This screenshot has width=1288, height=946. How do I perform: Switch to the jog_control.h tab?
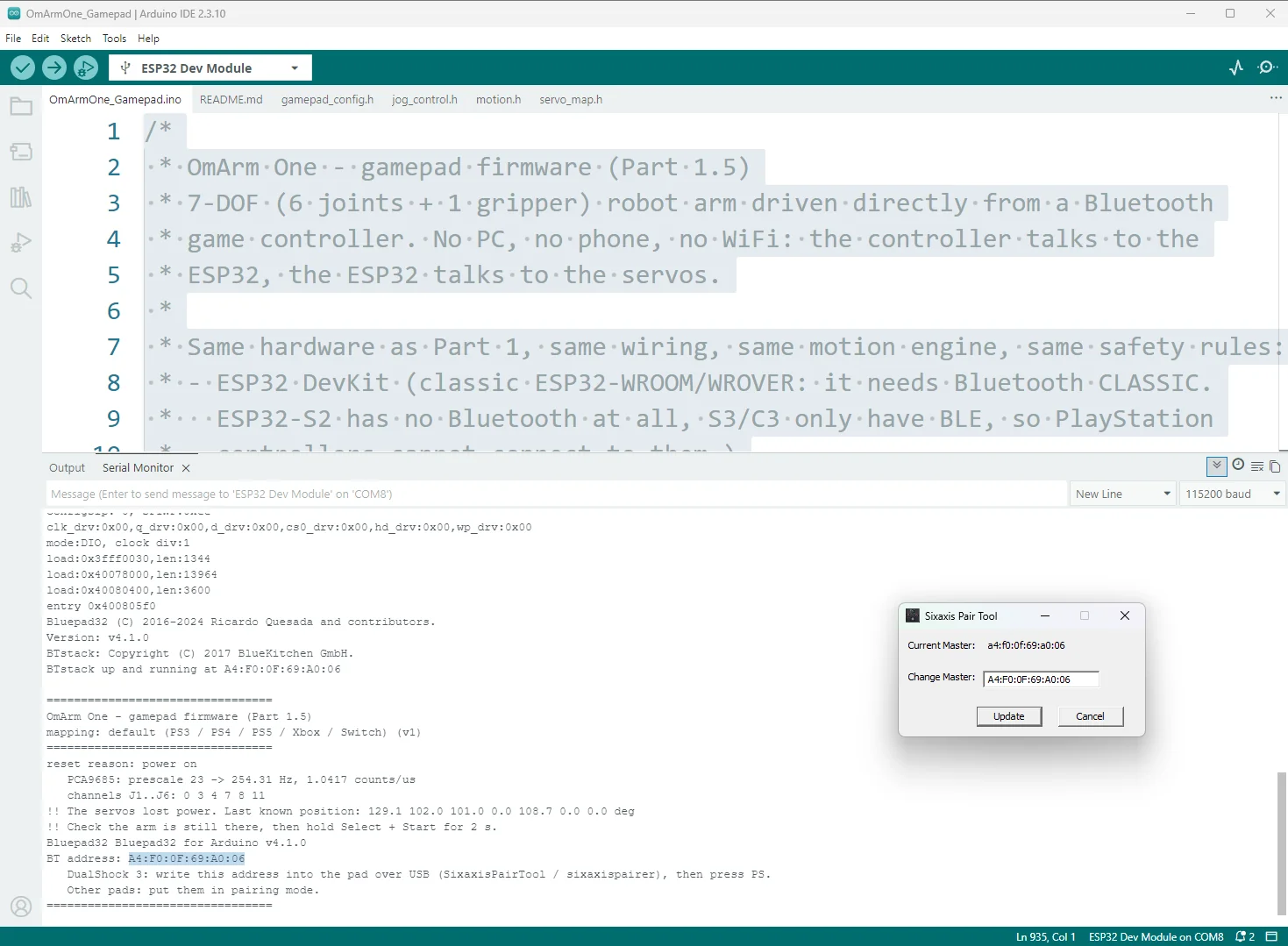[424, 99]
